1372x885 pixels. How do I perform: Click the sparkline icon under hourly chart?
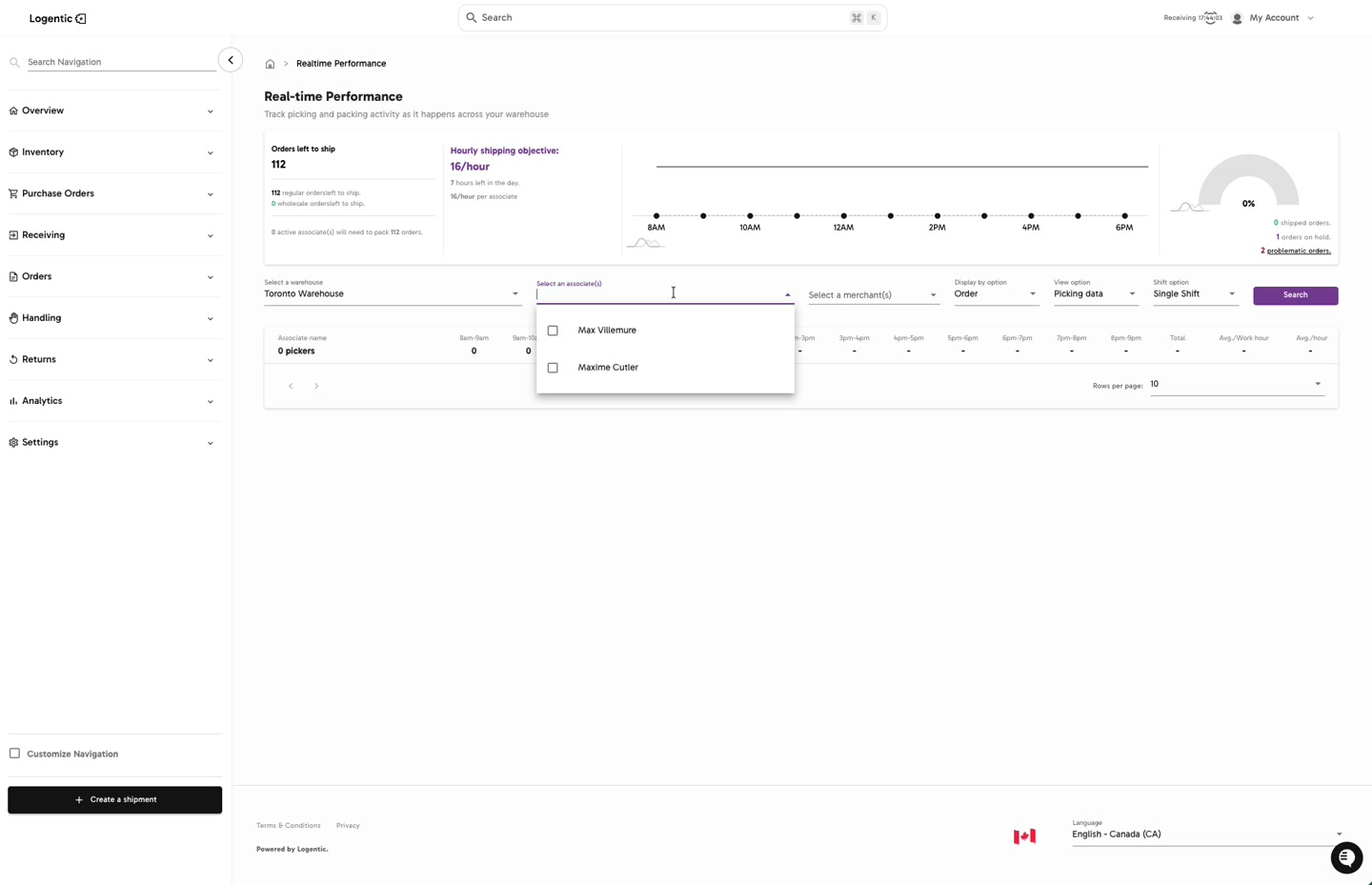[x=645, y=243]
